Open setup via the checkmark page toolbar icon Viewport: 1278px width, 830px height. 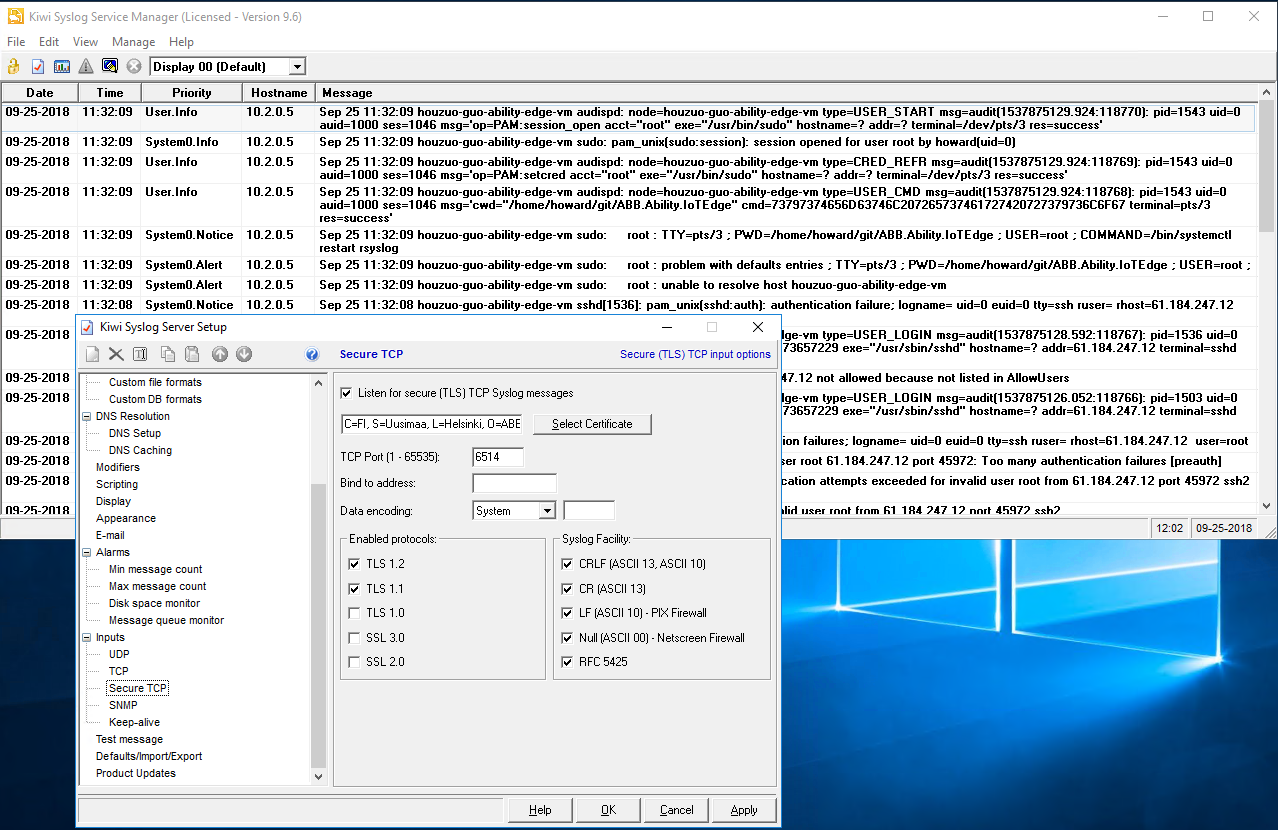(38, 66)
